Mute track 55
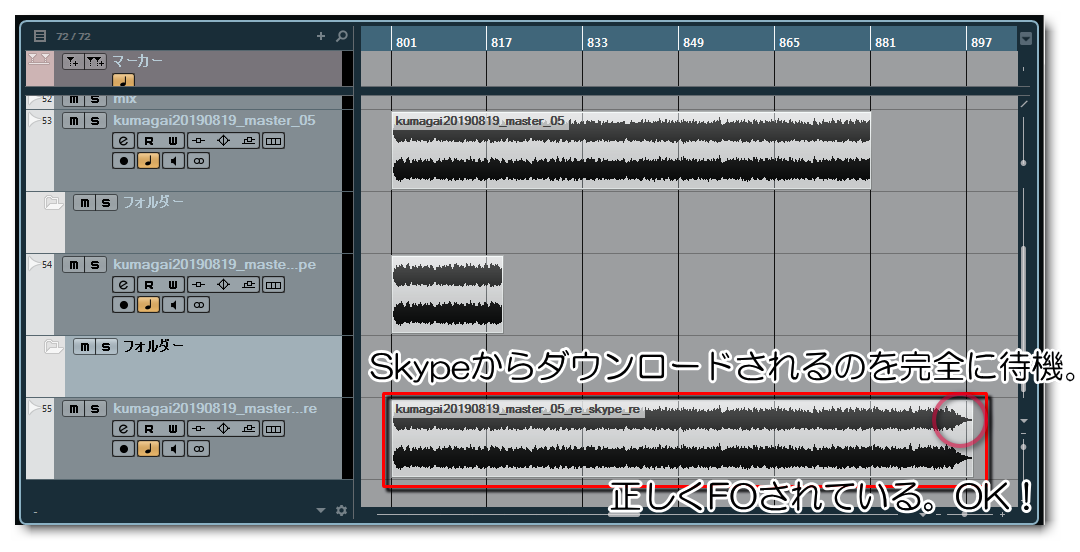 point(74,409)
